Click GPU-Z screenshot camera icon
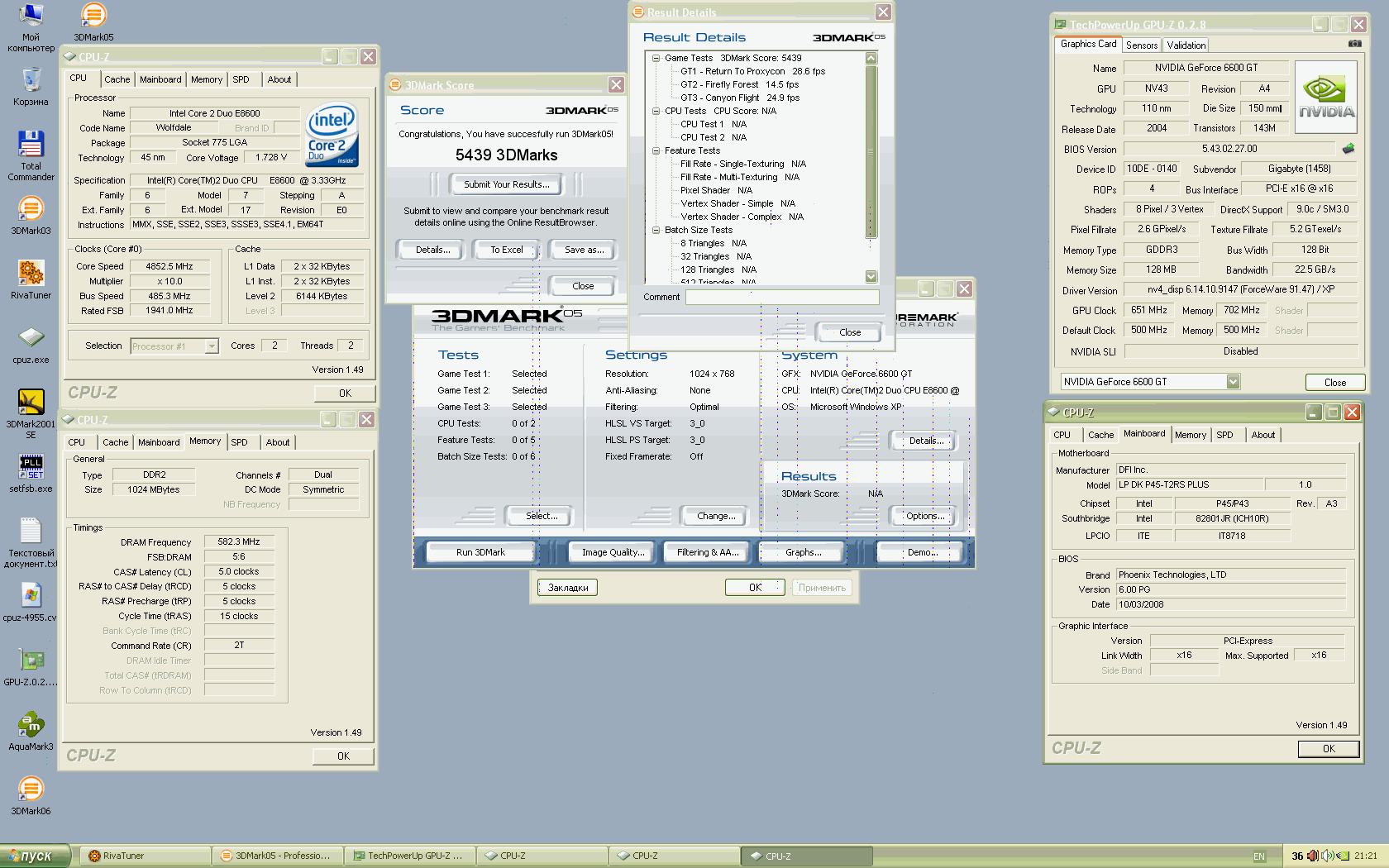 (1354, 44)
